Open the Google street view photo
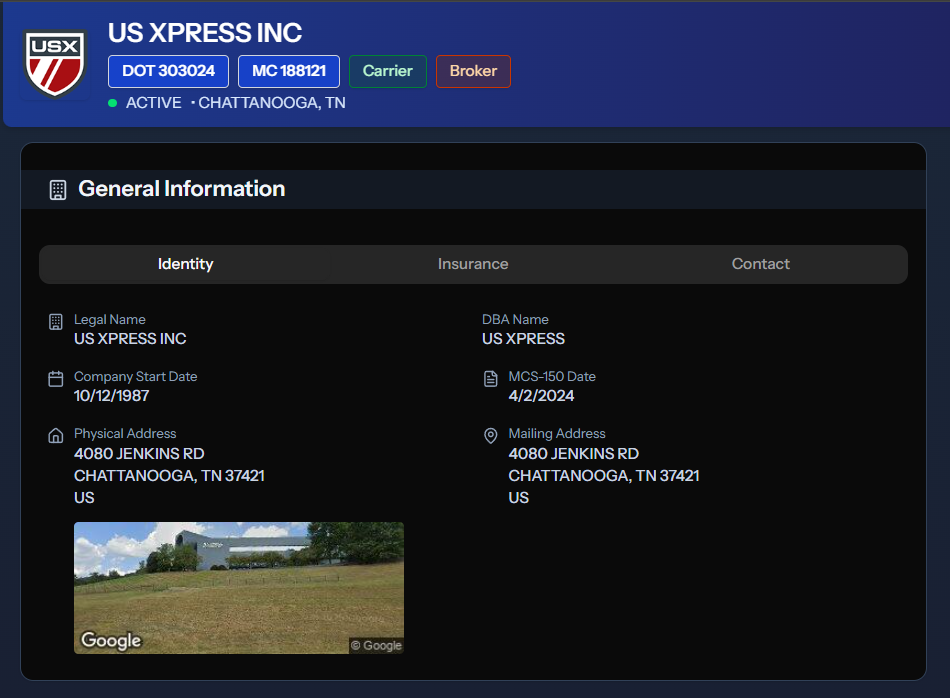The height and width of the screenshot is (698, 950). click(239, 580)
